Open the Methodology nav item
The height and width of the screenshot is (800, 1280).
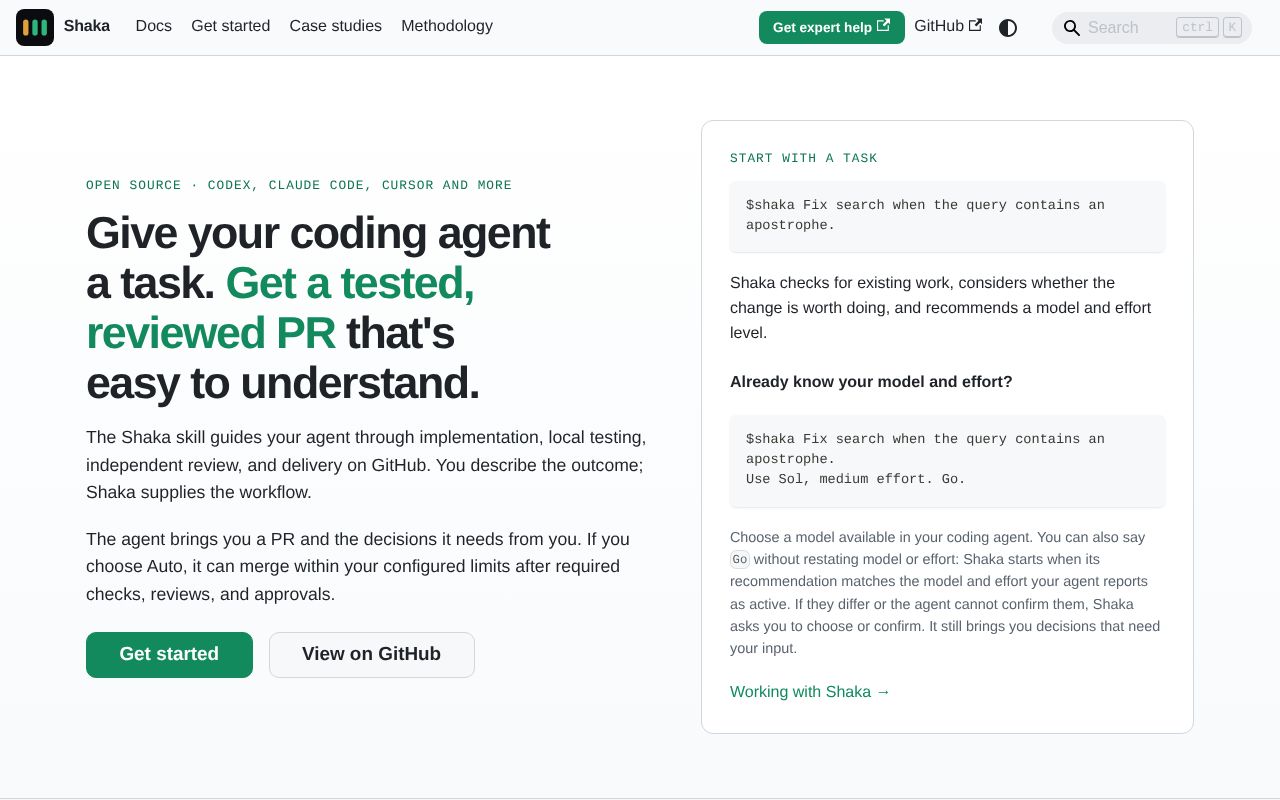[x=447, y=26]
